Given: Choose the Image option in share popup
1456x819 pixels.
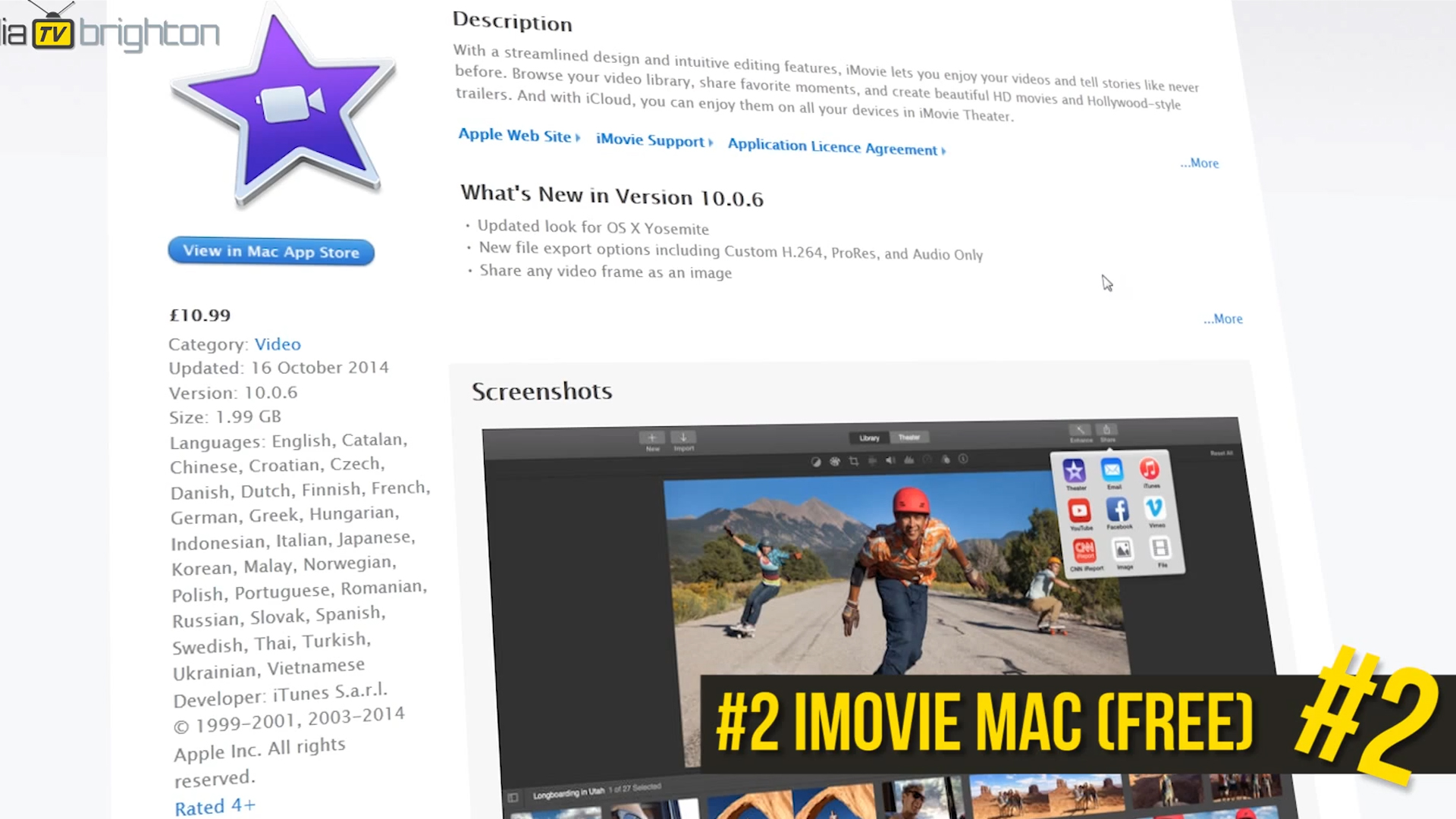Looking at the screenshot, I should click(x=1123, y=552).
